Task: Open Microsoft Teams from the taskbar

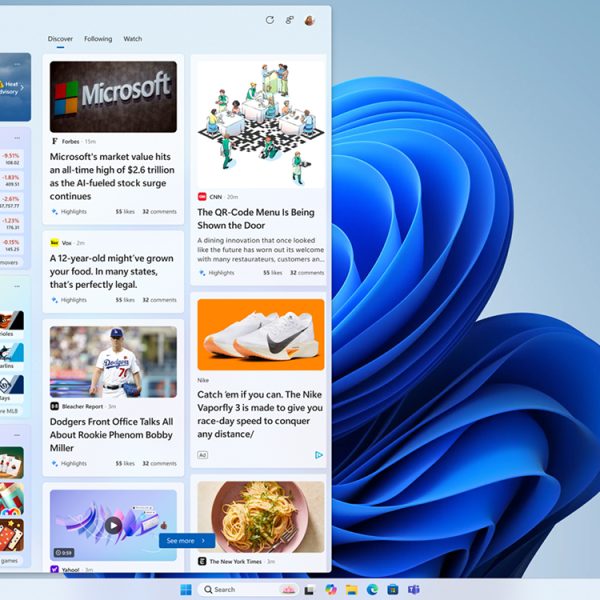Action: pyautogui.click(x=414, y=589)
